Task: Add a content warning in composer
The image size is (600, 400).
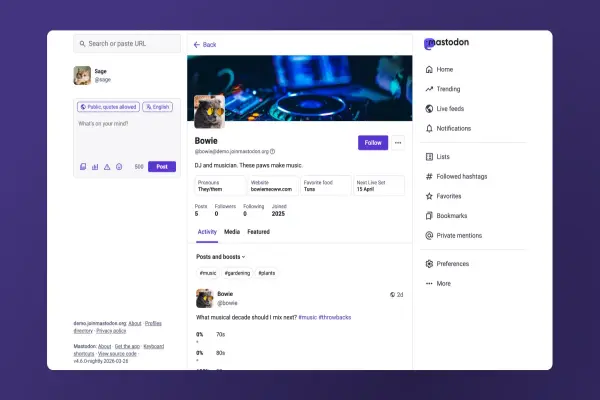Action: coord(107,167)
